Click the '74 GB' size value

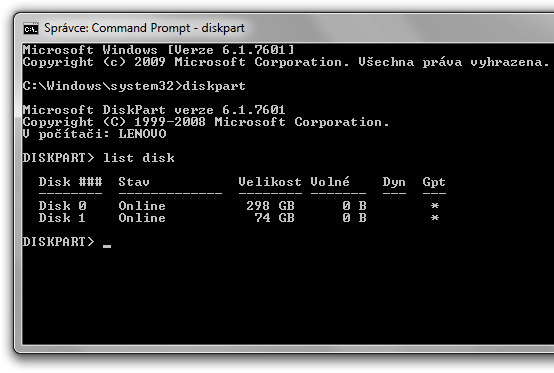pyautogui.click(x=275, y=218)
